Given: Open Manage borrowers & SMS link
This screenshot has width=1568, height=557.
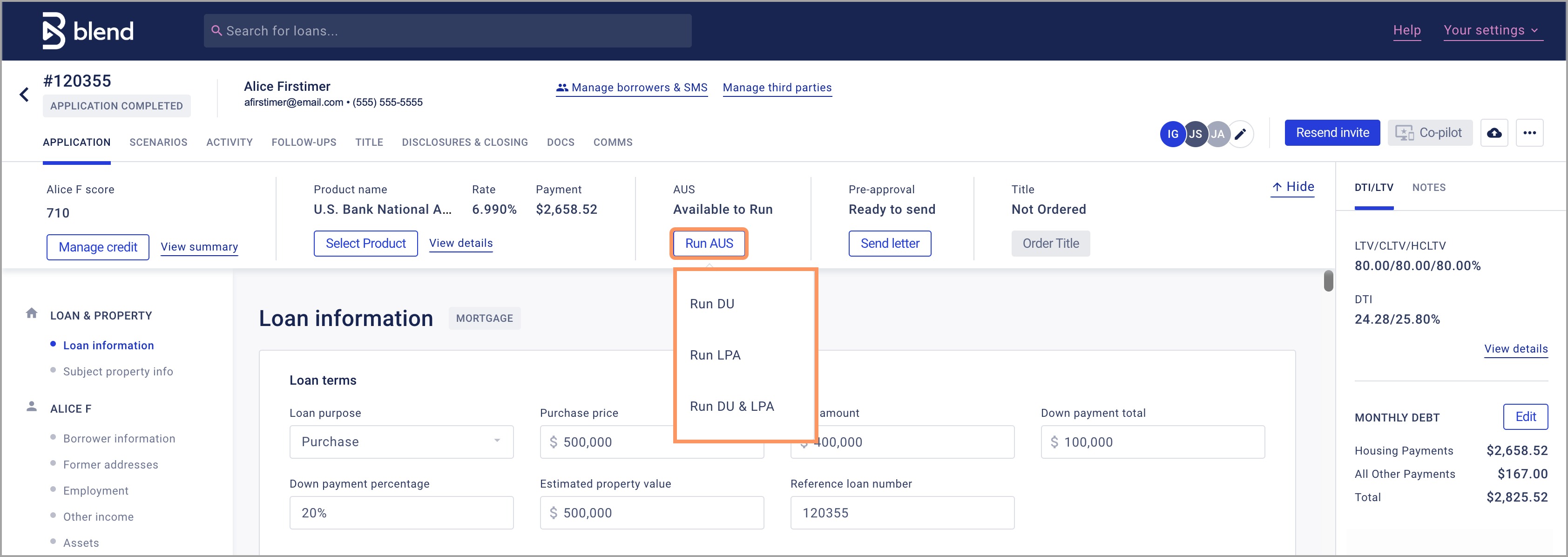Looking at the screenshot, I should (x=631, y=88).
